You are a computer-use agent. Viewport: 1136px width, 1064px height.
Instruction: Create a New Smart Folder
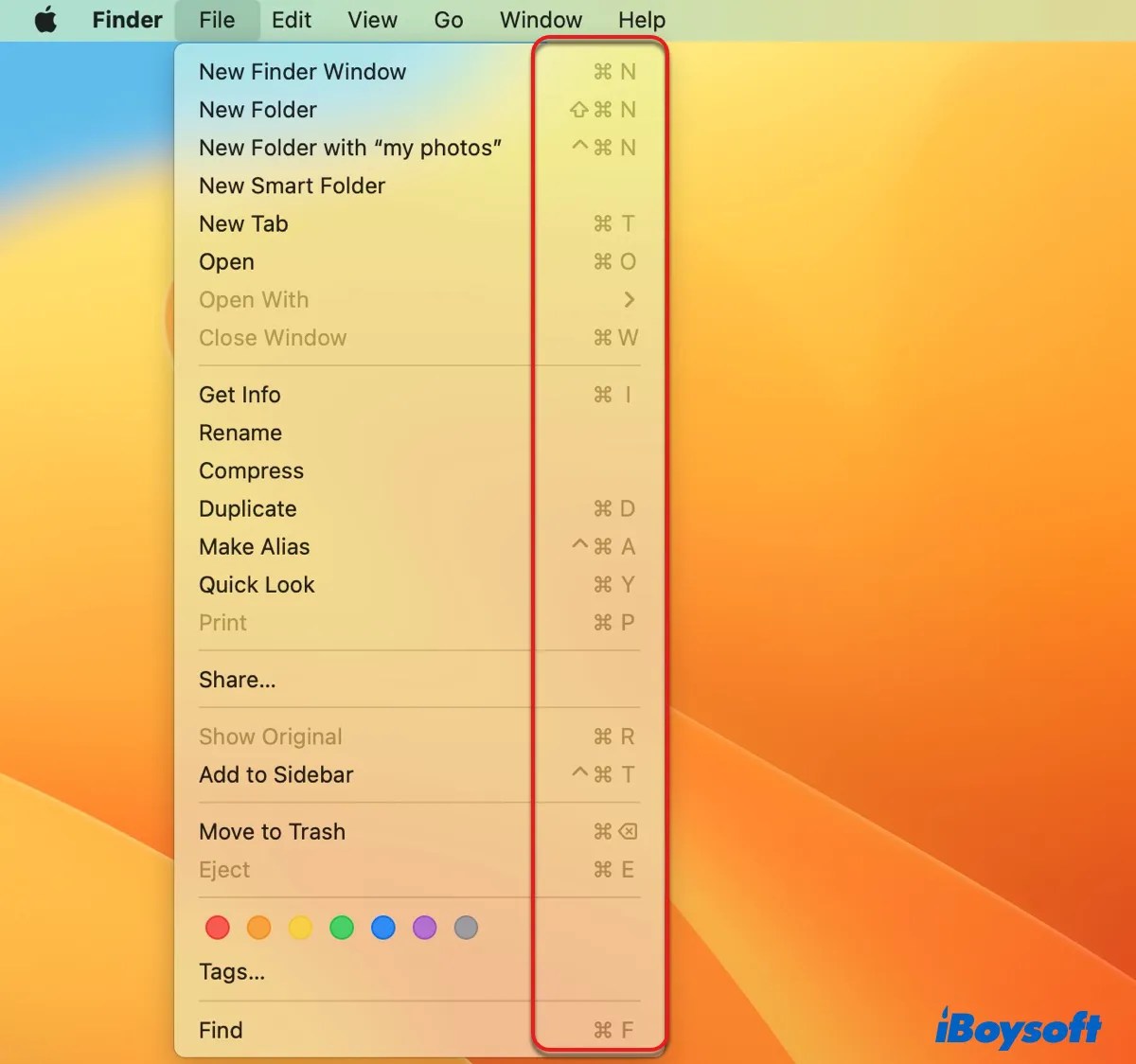click(x=292, y=186)
